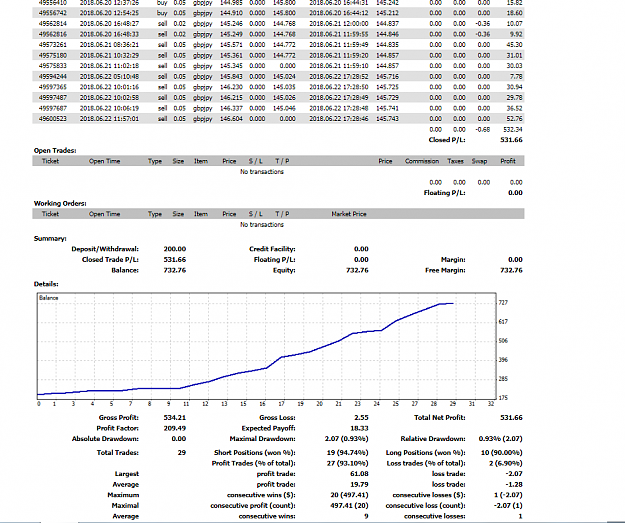Click "No transactions" under Working Orders
This screenshot has height=523, width=625.
(261, 225)
